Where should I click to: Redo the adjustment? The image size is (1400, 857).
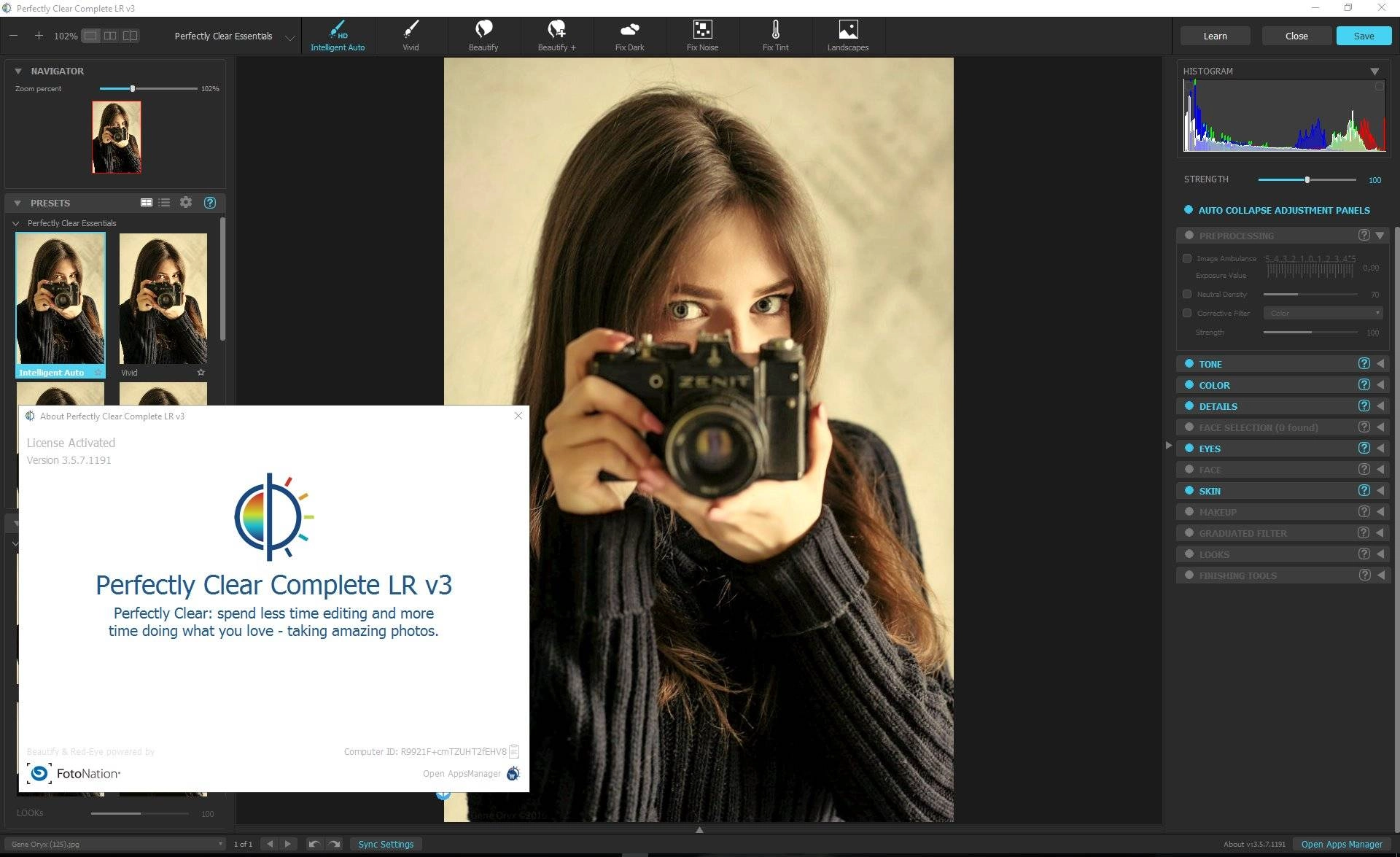(x=334, y=844)
